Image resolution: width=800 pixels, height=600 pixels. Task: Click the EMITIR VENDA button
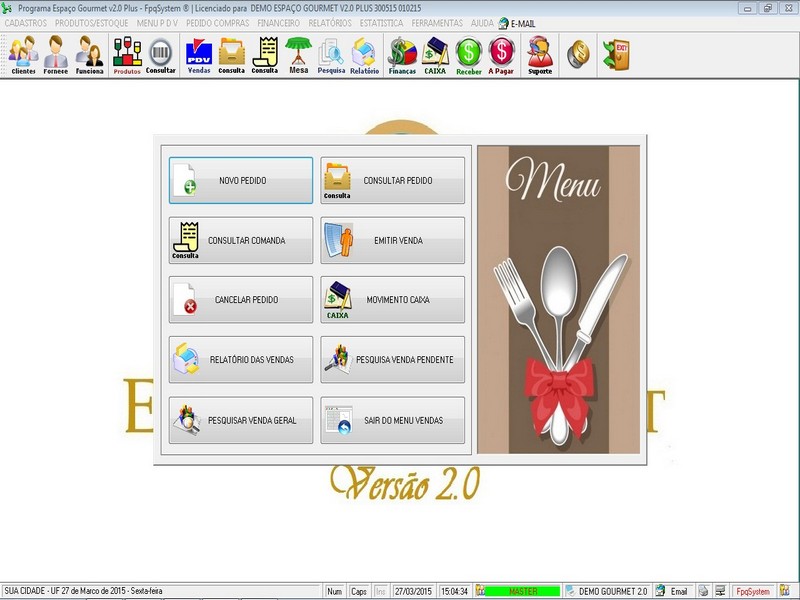[x=392, y=240]
